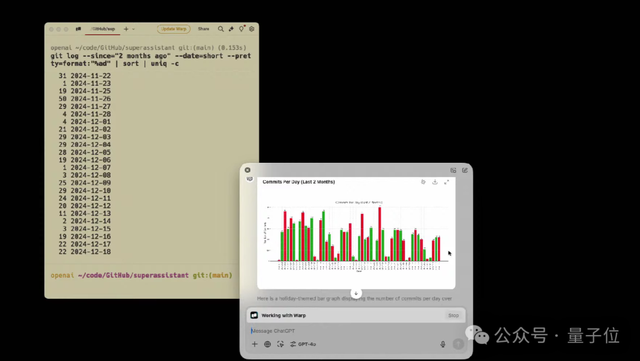
Task: Open Warp settings gear icon
Action: [x=252, y=29]
